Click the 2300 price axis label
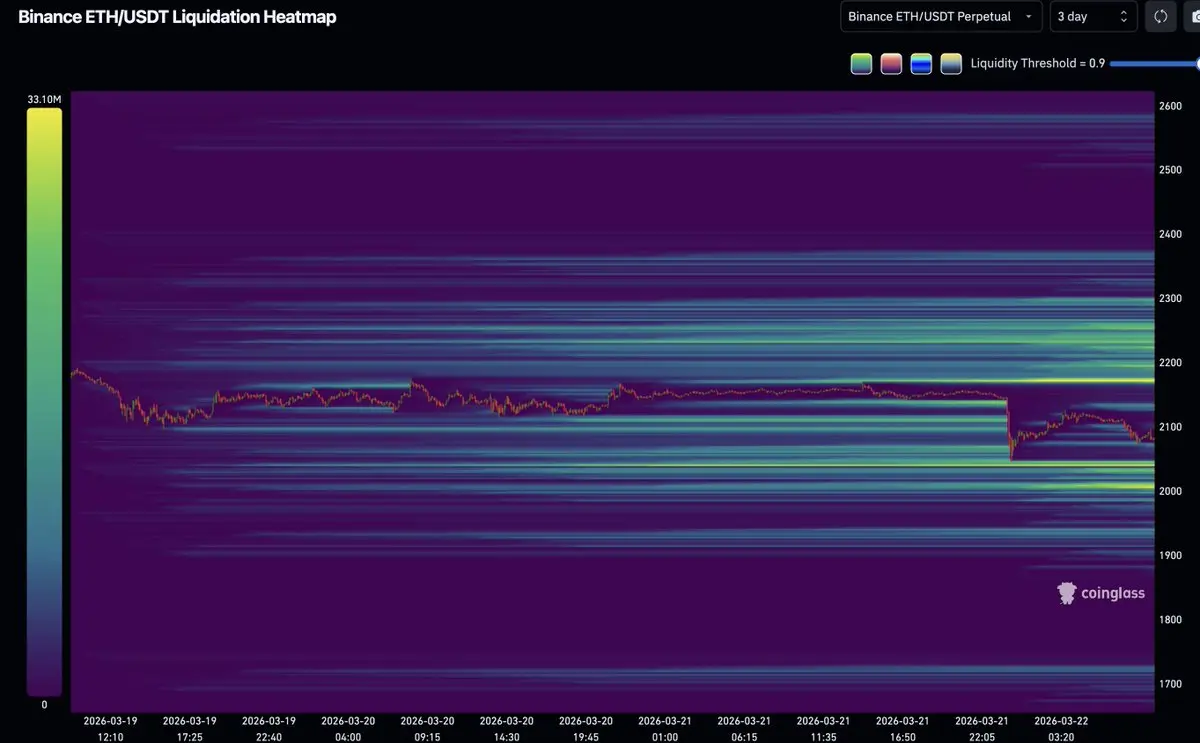This screenshot has width=1200, height=743. coord(1170,298)
